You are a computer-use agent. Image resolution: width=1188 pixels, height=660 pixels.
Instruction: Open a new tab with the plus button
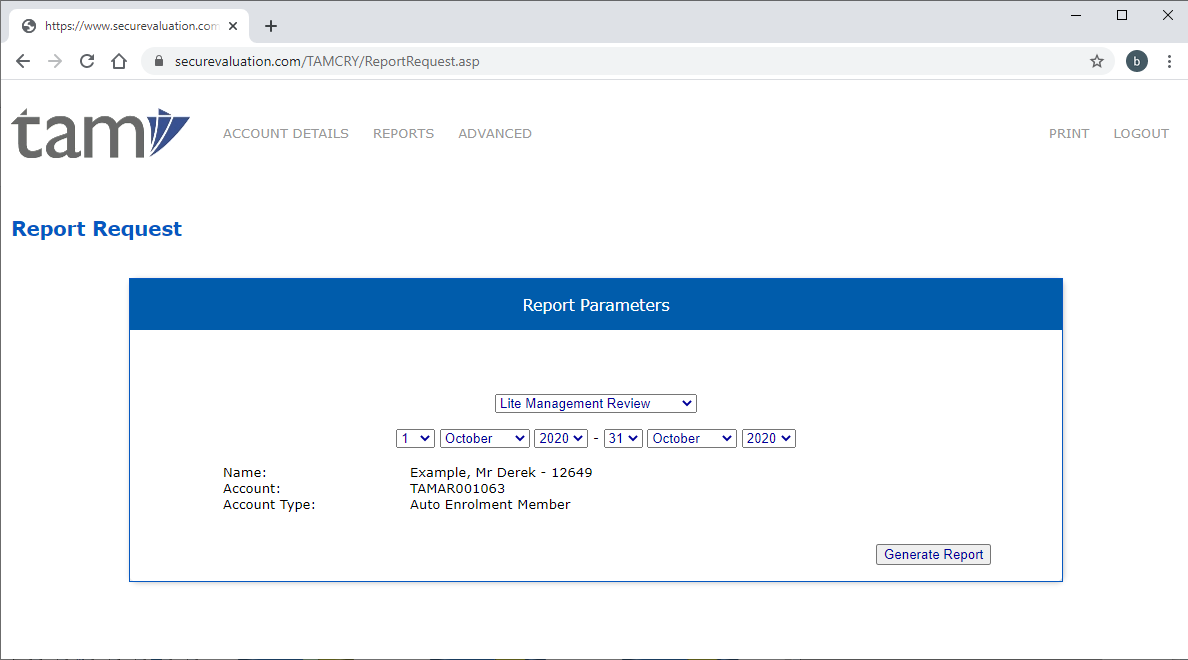tap(270, 26)
